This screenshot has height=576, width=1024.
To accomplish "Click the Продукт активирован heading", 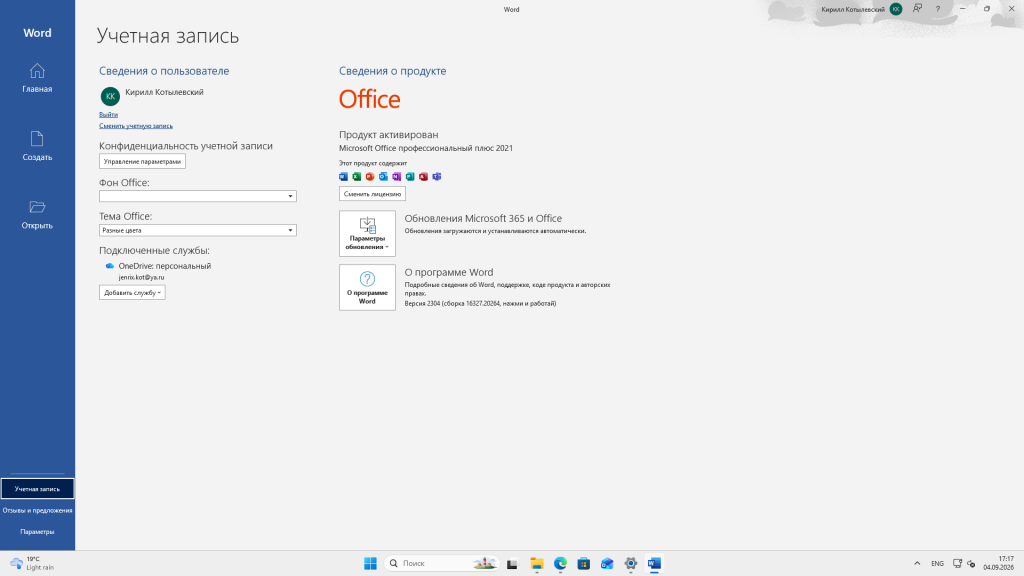I will [389, 135].
